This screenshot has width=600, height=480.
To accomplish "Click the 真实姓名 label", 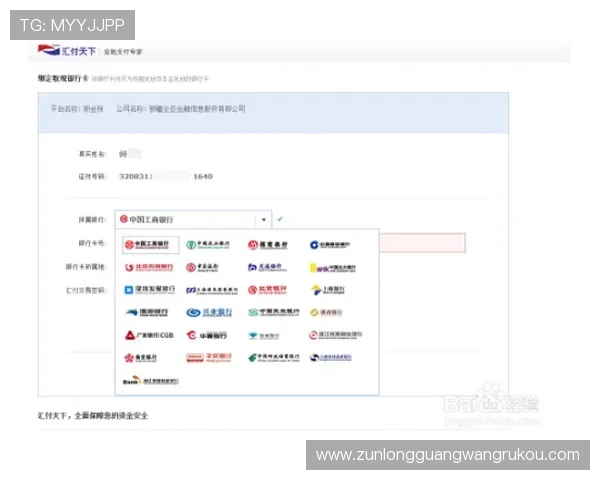I will pos(92,154).
